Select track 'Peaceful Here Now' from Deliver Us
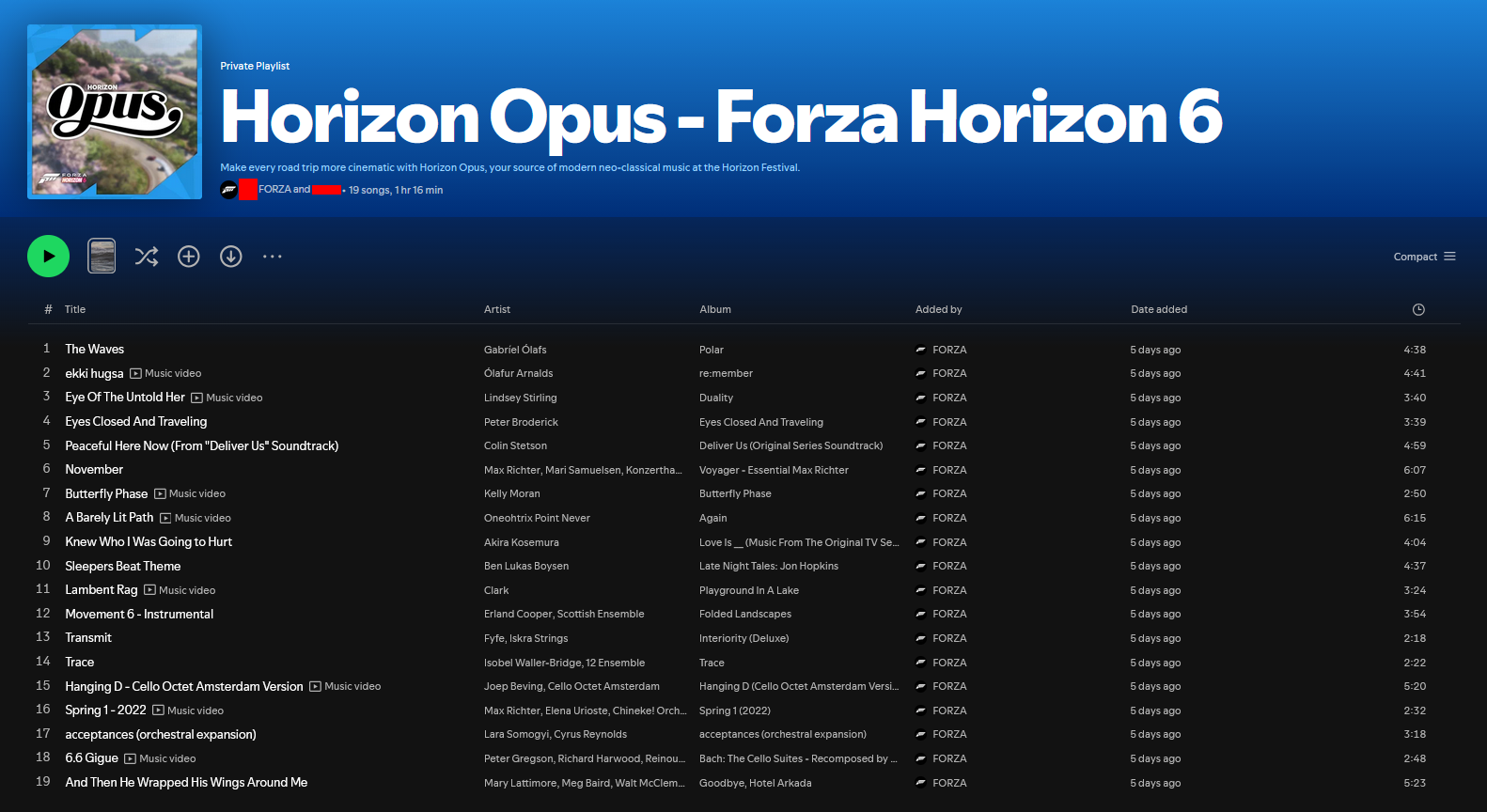Viewport: 1487px width, 812px height. (x=202, y=445)
